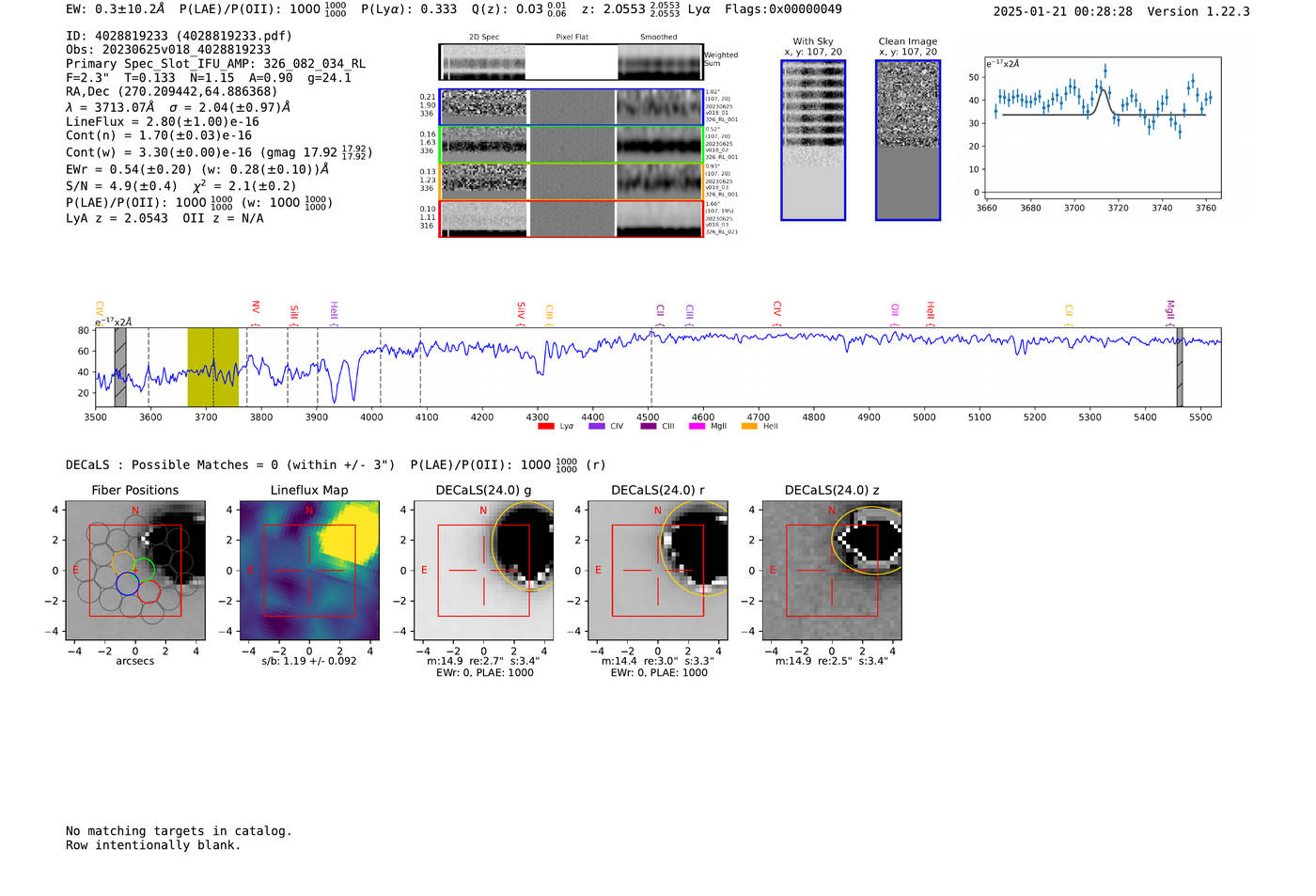Click the red fiber circle in Fiber Positions
The image size is (1316, 896).
point(149,590)
